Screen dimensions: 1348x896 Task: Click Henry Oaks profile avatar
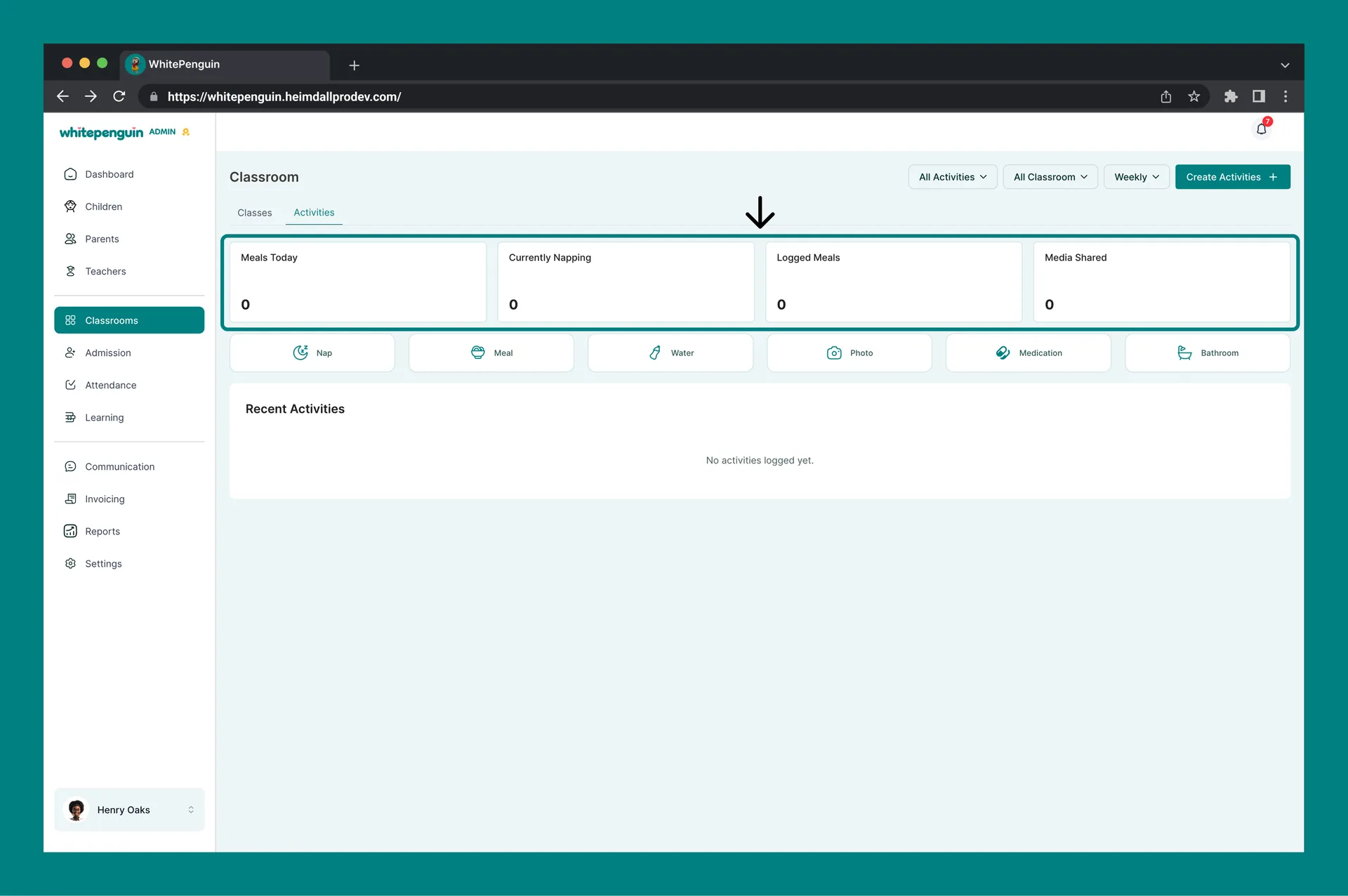tap(76, 810)
